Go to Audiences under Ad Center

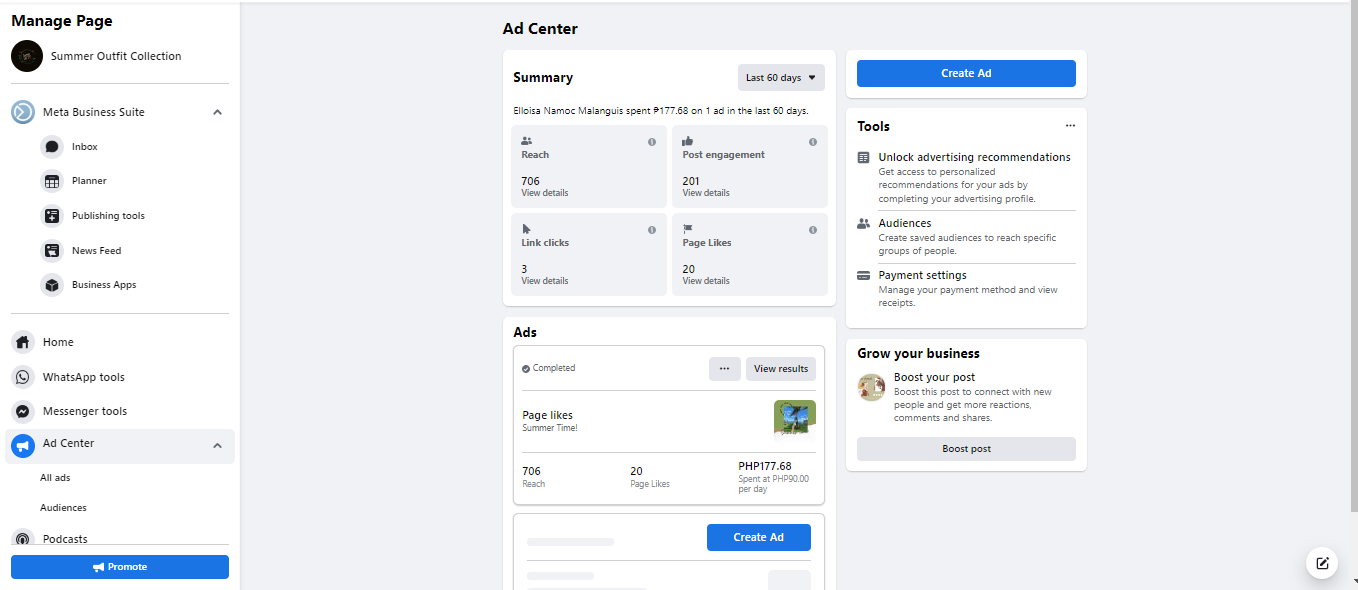[63, 508]
